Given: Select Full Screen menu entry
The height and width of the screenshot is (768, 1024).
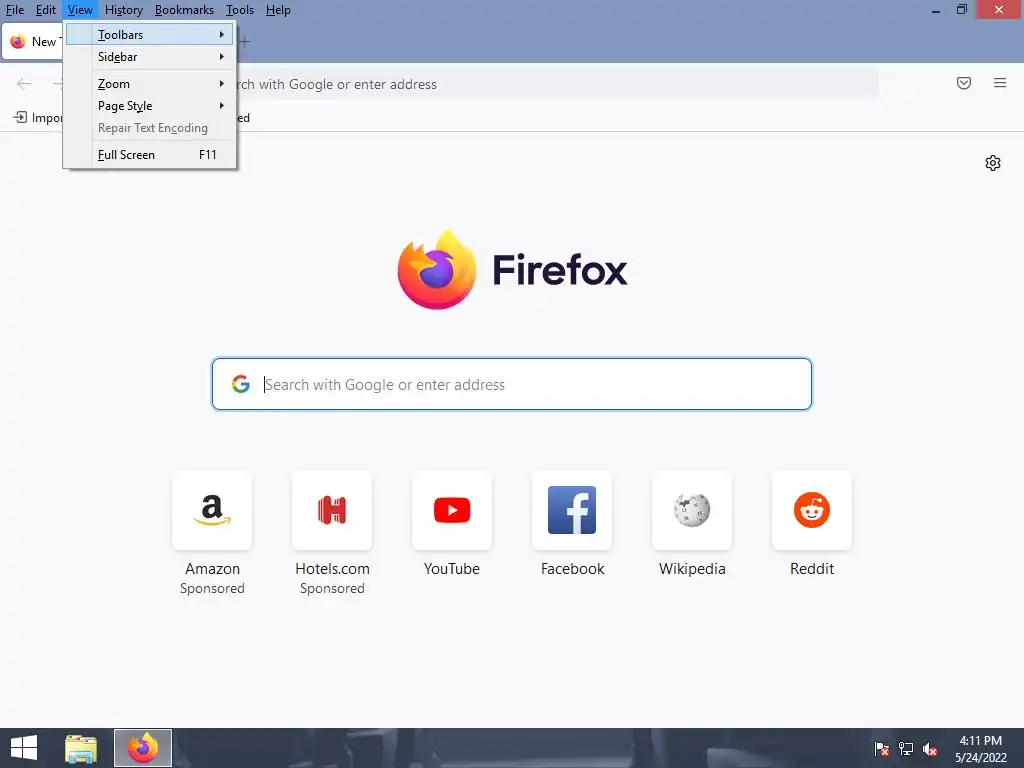Looking at the screenshot, I should tap(150, 155).
